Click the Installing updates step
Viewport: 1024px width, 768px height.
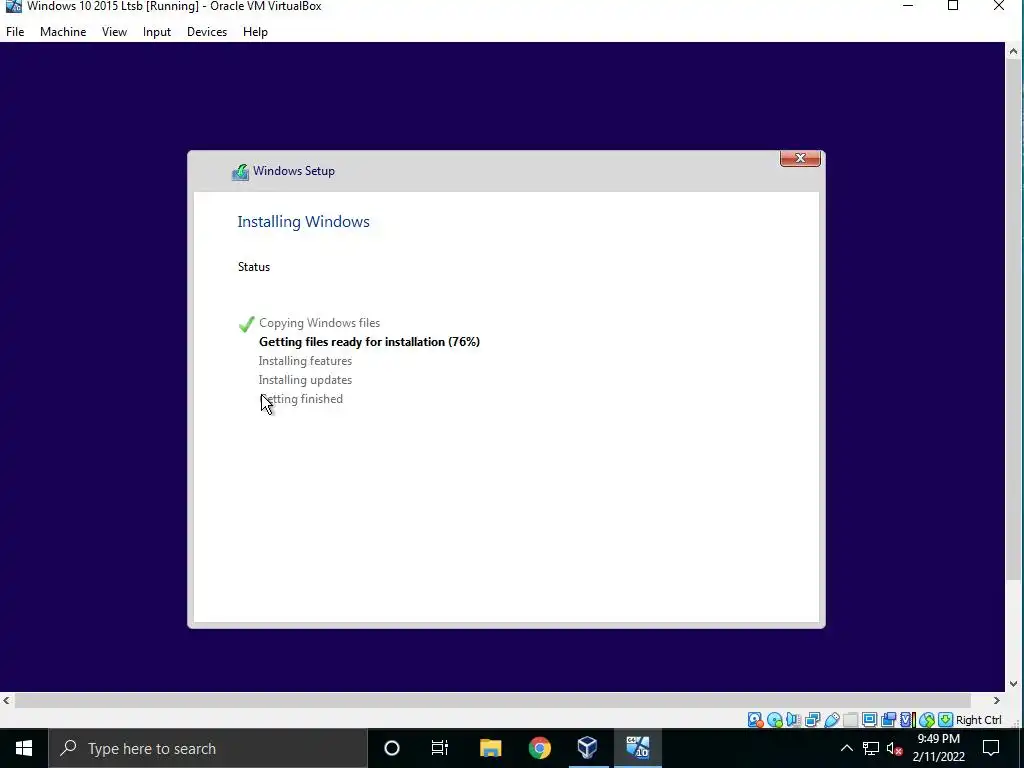point(305,379)
